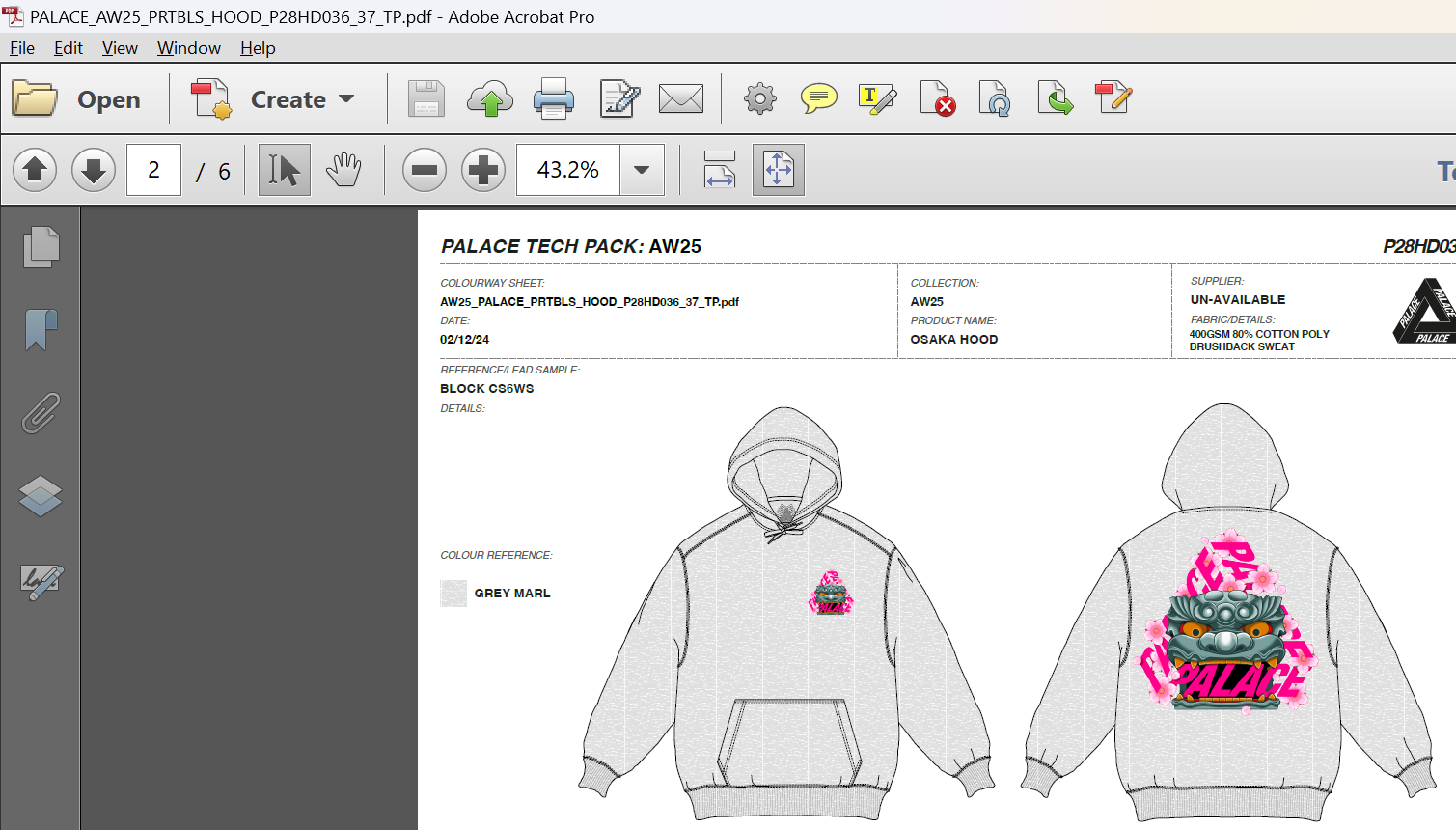Click the GREY MARL text

pos(512,594)
